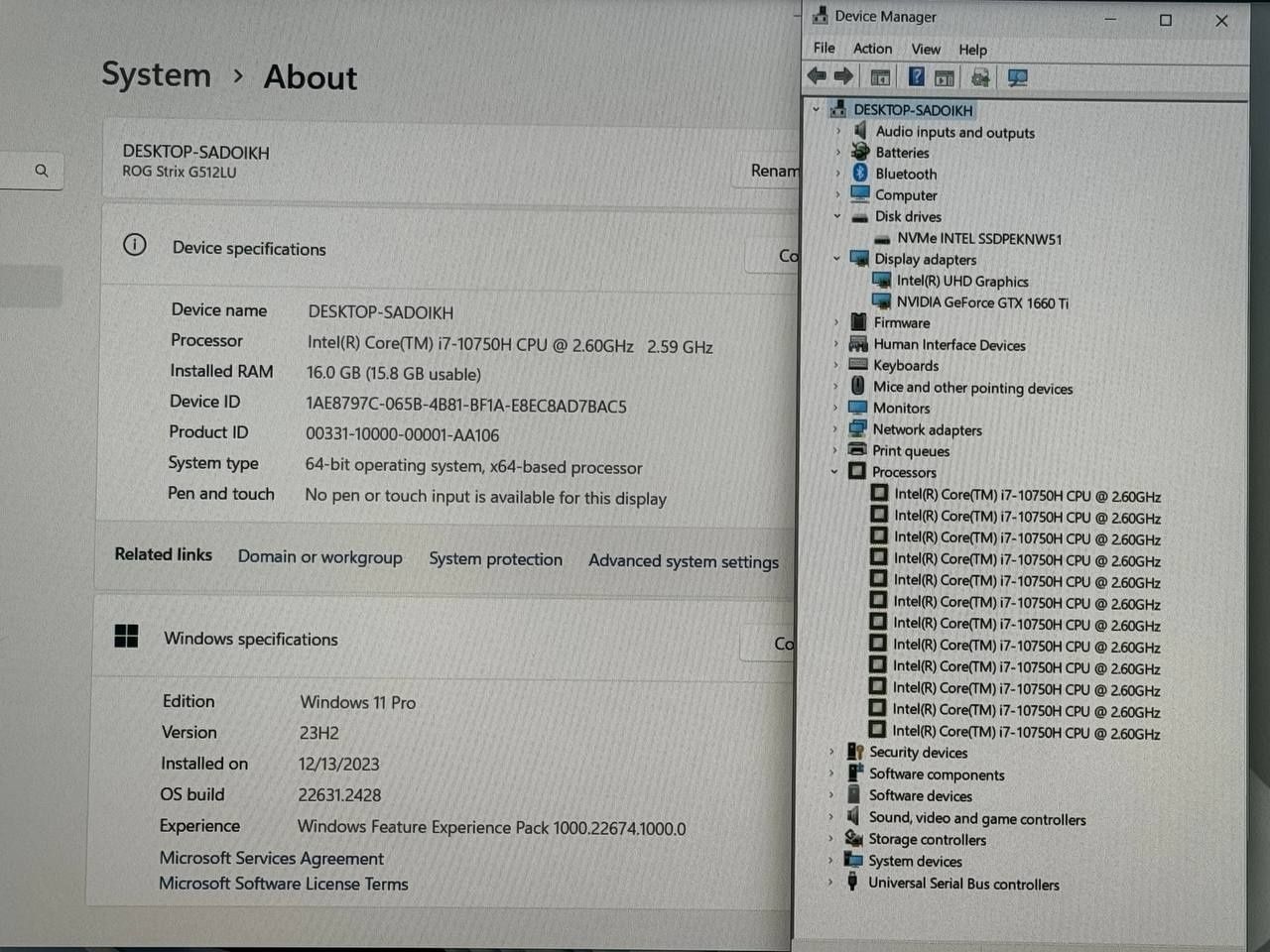Click the update driver gear icon in toolbar

(x=981, y=77)
